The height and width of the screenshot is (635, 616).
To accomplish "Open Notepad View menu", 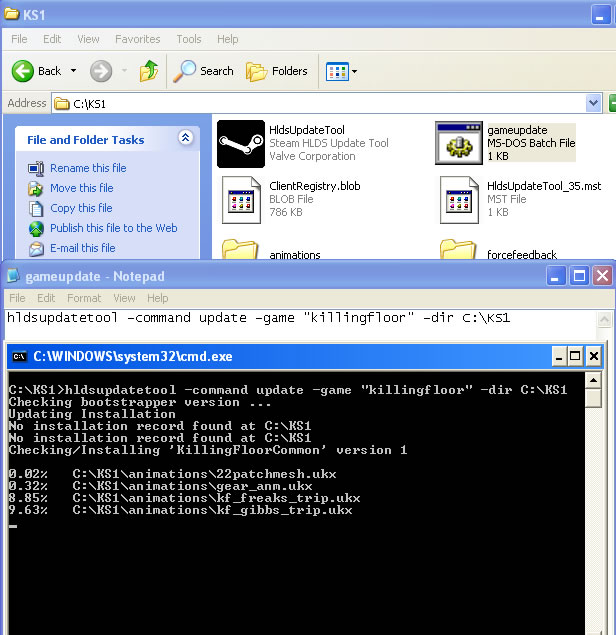I will 124,298.
